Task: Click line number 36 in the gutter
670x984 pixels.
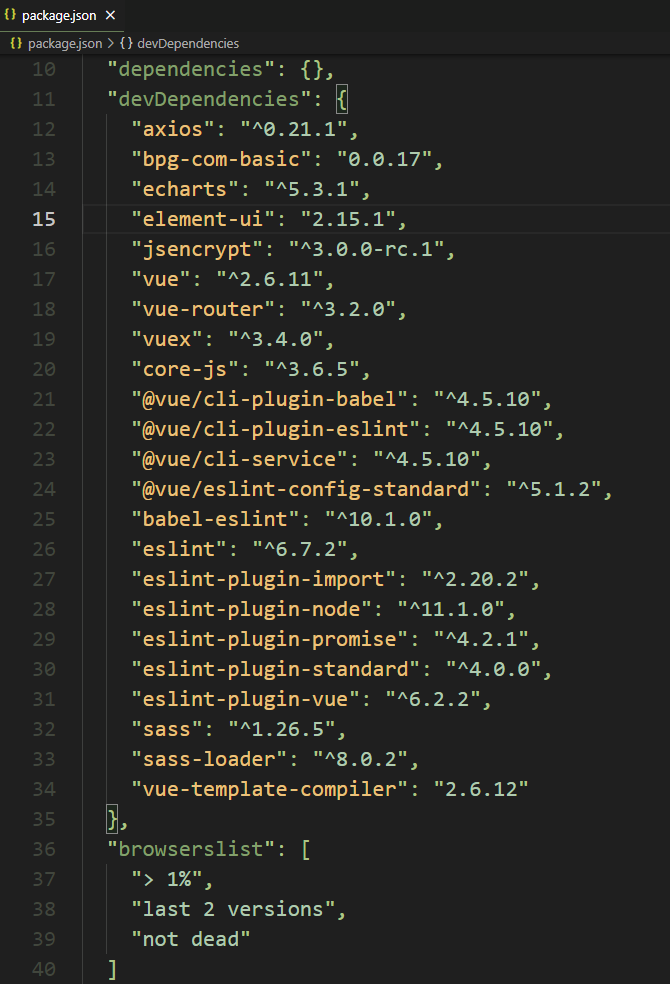Action: pos(44,849)
